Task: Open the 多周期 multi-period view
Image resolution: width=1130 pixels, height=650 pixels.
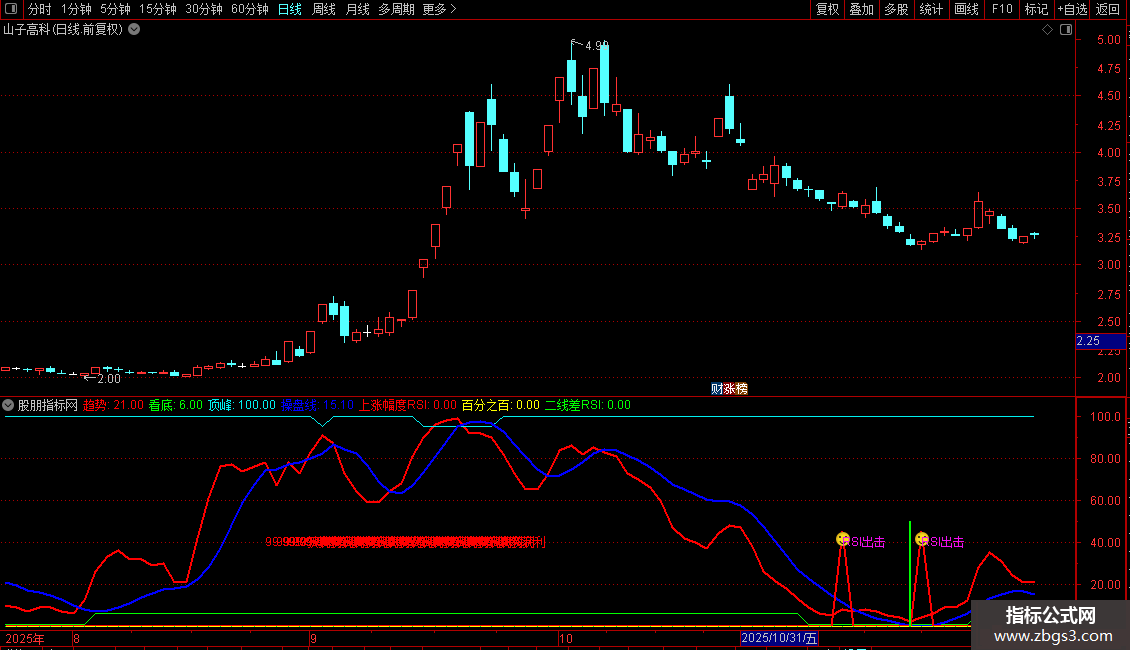Action: pos(396,9)
